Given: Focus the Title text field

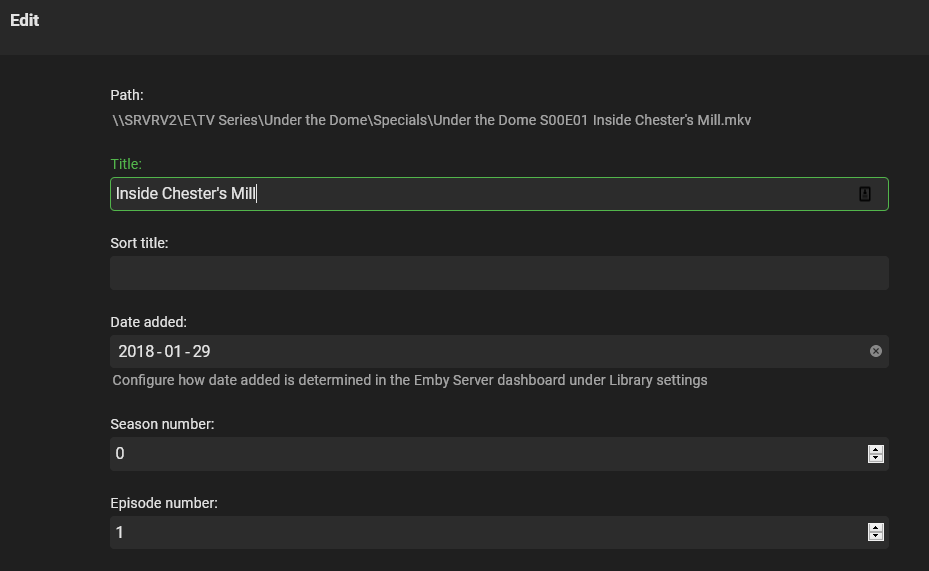Looking at the screenshot, I should click(480, 194).
